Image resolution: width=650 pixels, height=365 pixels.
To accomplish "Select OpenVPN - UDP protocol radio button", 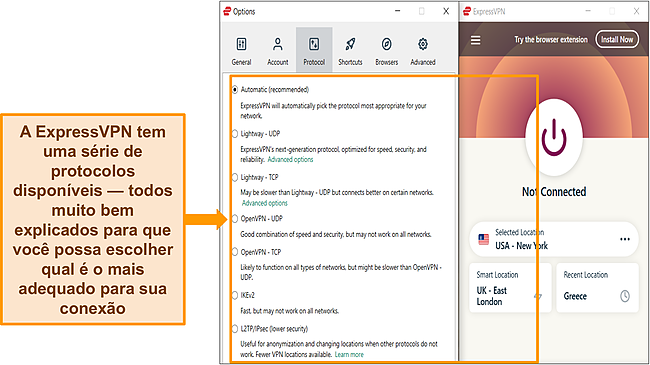I will [x=235, y=219].
